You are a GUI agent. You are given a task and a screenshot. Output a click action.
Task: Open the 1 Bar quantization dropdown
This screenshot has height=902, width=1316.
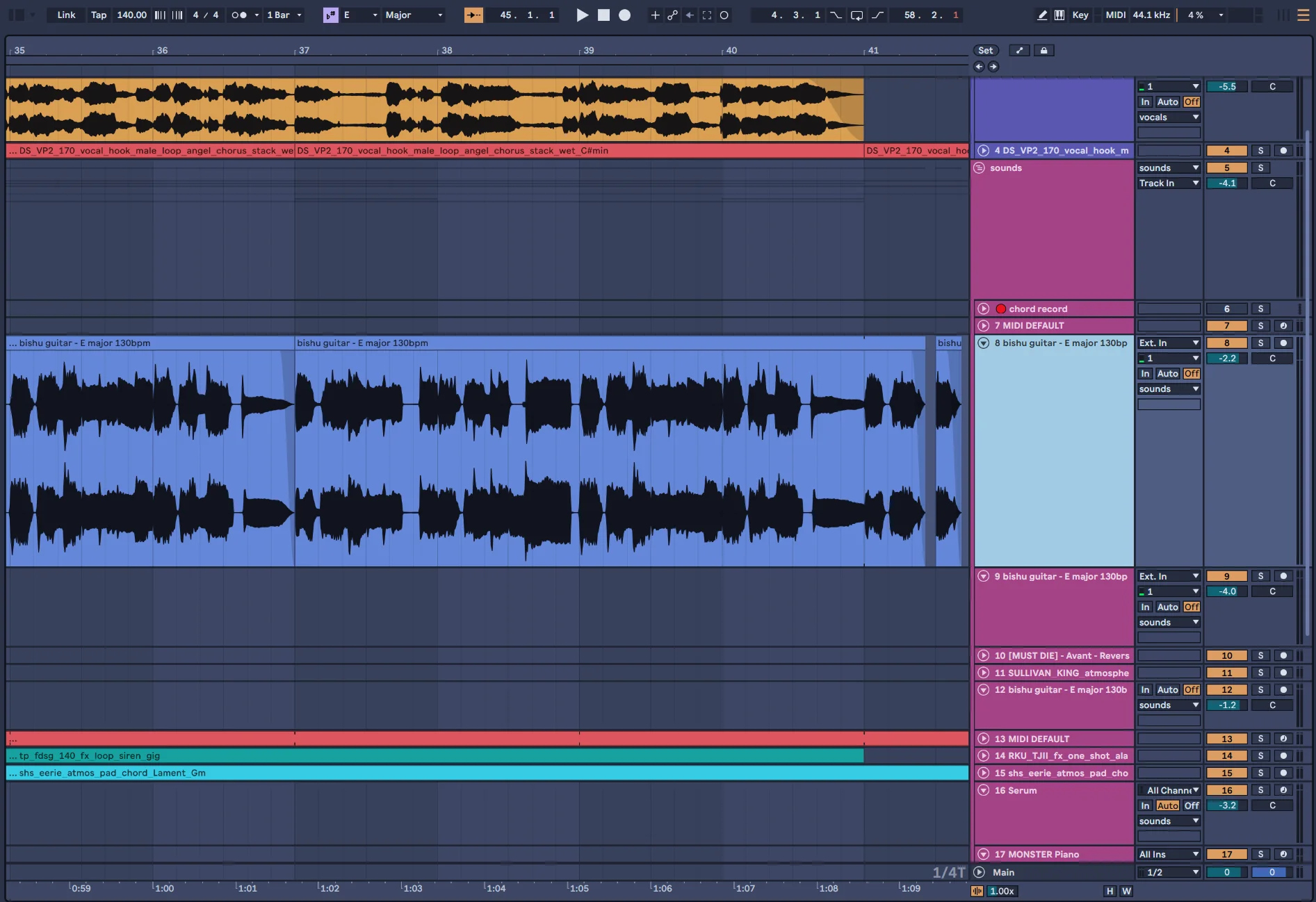pyautogui.click(x=284, y=15)
